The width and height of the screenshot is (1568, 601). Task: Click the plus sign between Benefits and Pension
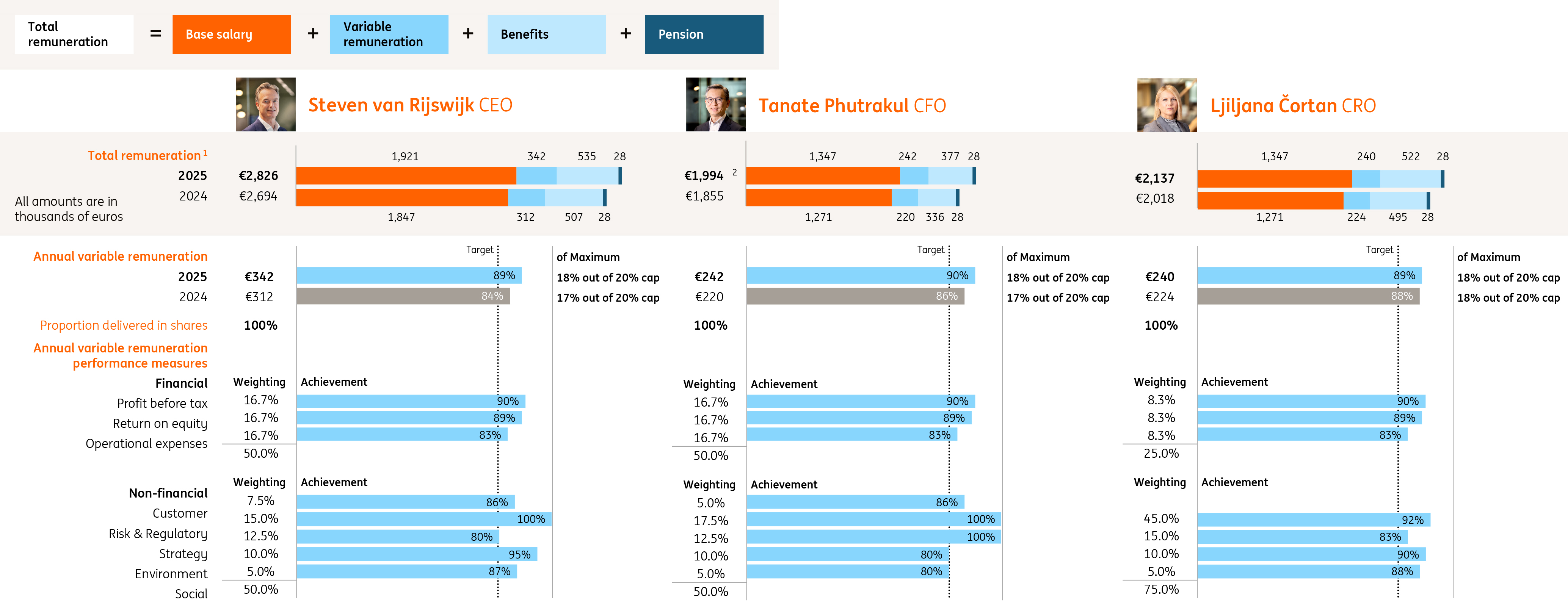(x=625, y=34)
